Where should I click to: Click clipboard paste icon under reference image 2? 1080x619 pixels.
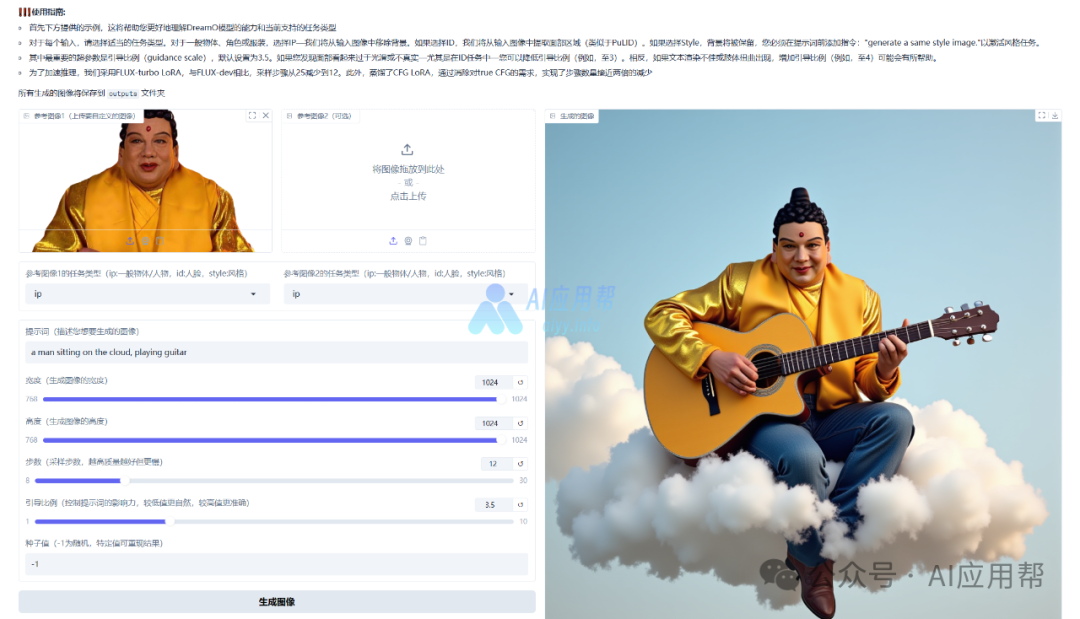(423, 241)
